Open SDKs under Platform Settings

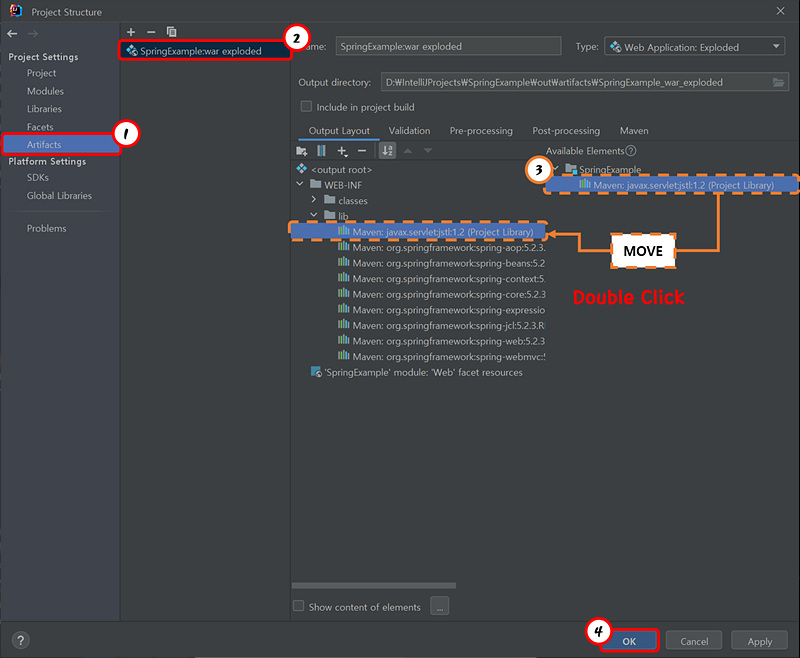[x=38, y=178]
